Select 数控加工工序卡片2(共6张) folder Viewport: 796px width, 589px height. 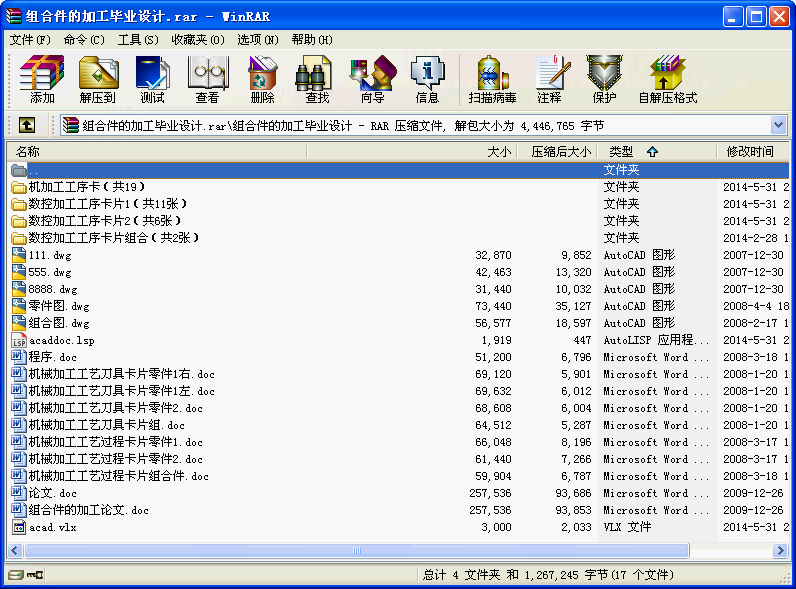105,221
